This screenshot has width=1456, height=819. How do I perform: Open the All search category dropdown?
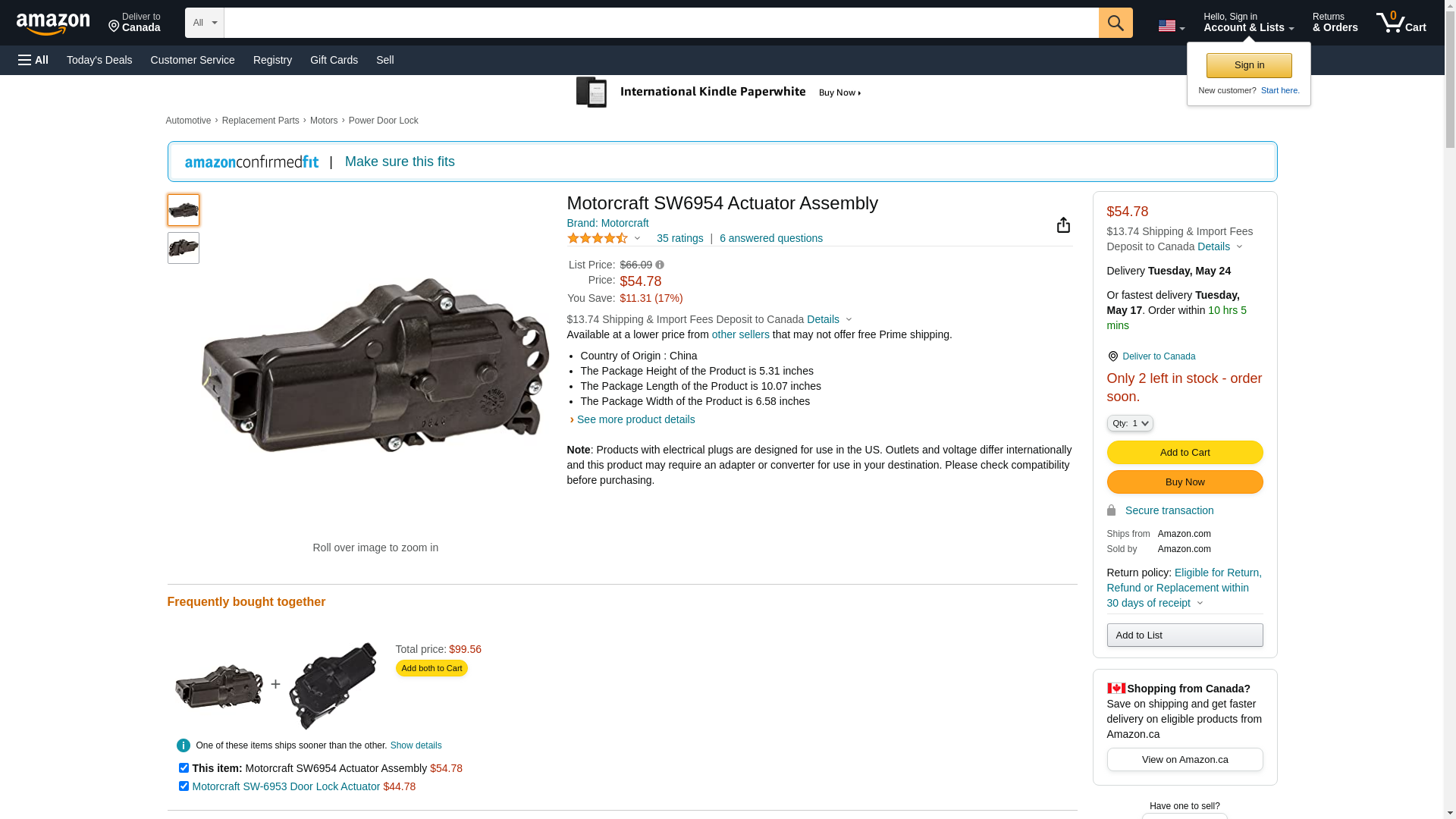click(204, 23)
